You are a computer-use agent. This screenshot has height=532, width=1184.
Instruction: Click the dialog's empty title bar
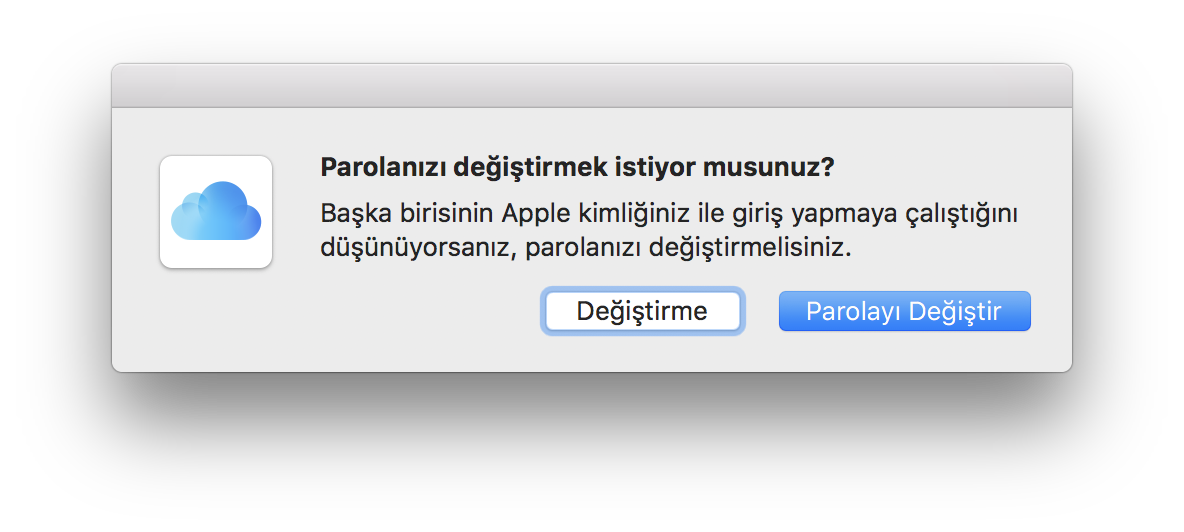tap(591, 85)
